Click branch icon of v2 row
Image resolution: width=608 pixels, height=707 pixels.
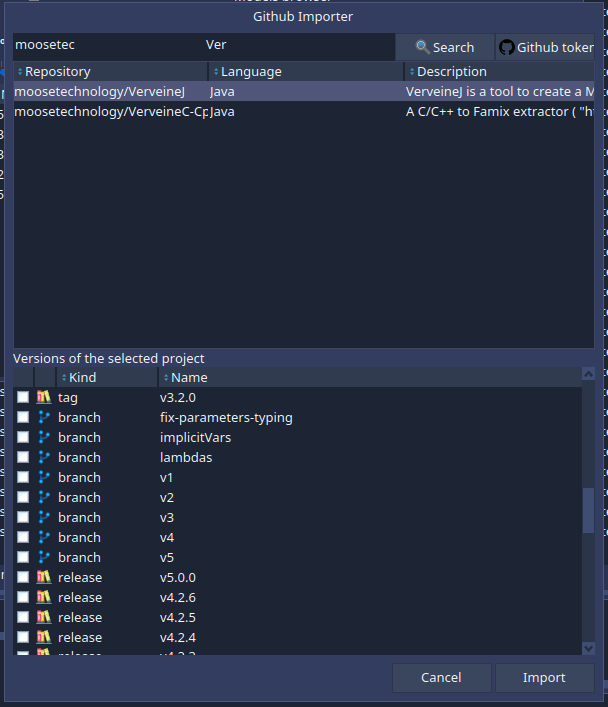(x=44, y=497)
